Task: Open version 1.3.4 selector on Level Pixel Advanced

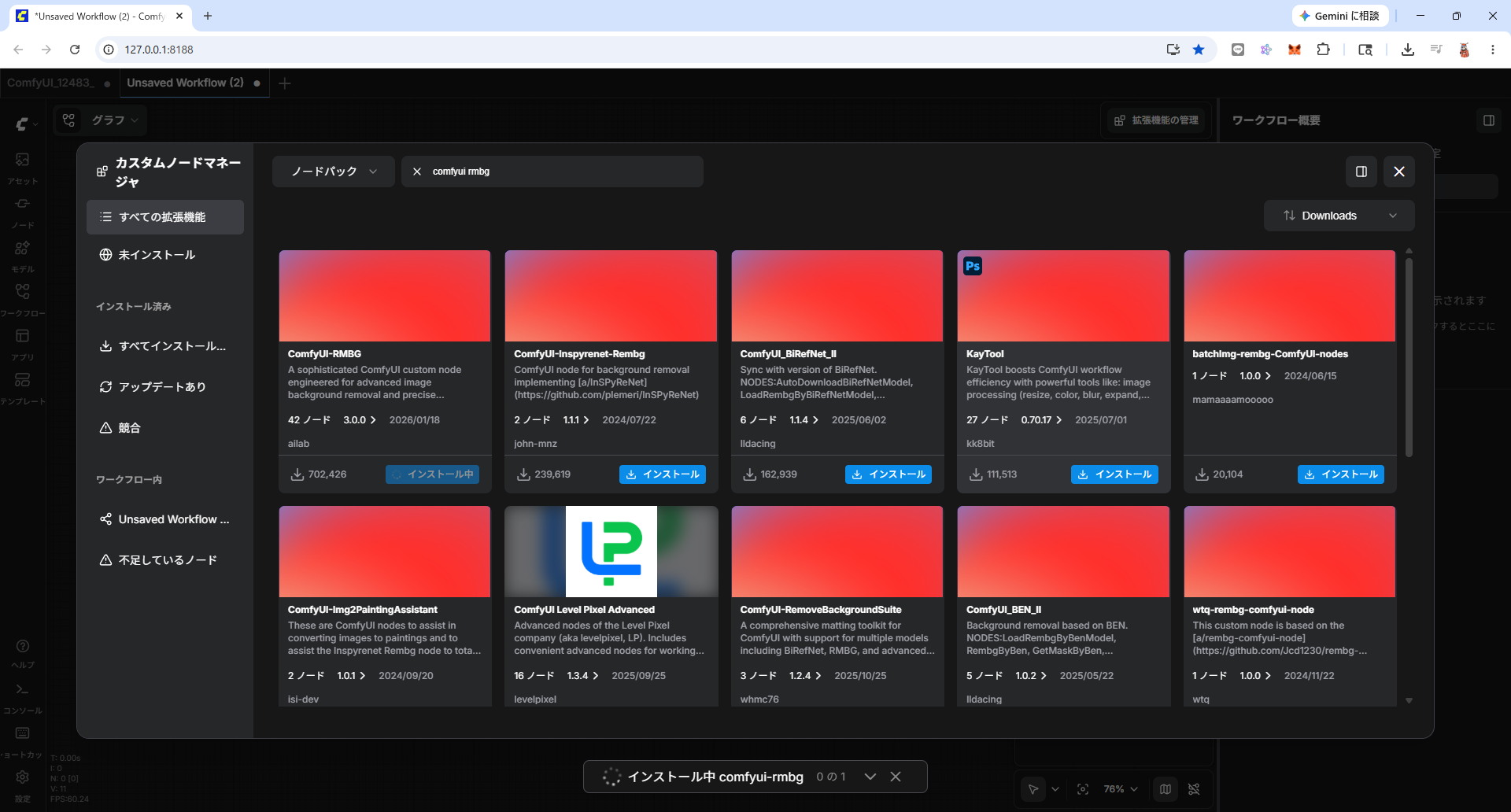Action: (x=583, y=676)
